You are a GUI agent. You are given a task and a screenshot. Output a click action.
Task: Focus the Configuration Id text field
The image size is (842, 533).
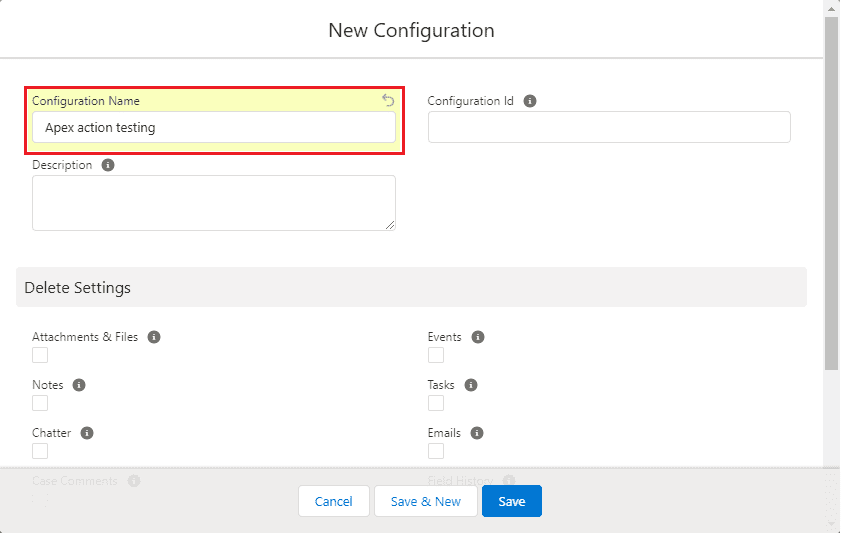click(609, 127)
